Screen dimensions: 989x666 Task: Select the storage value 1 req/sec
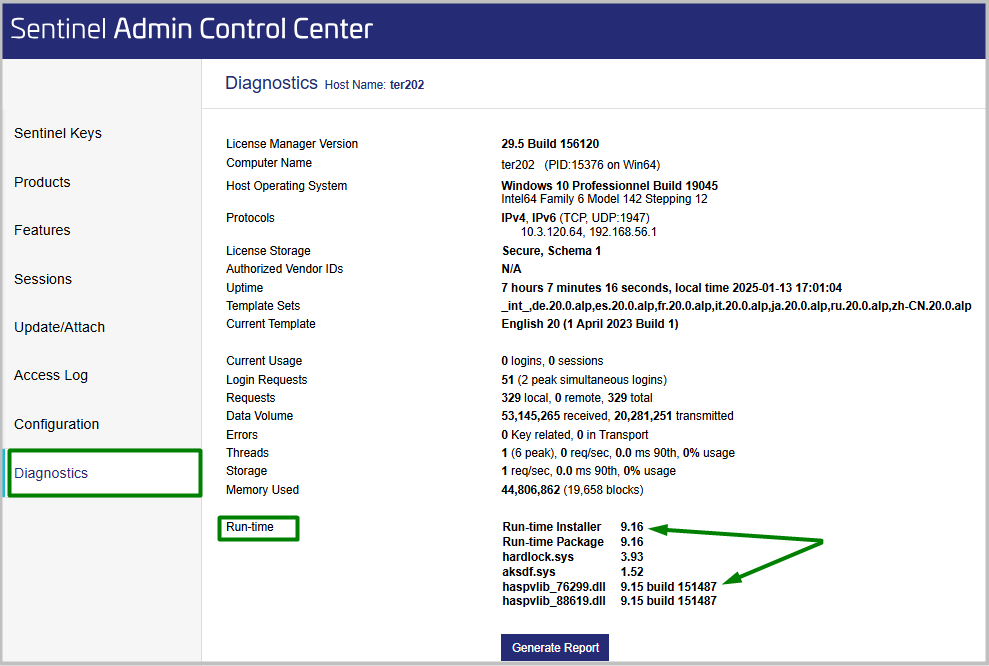pos(588,471)
